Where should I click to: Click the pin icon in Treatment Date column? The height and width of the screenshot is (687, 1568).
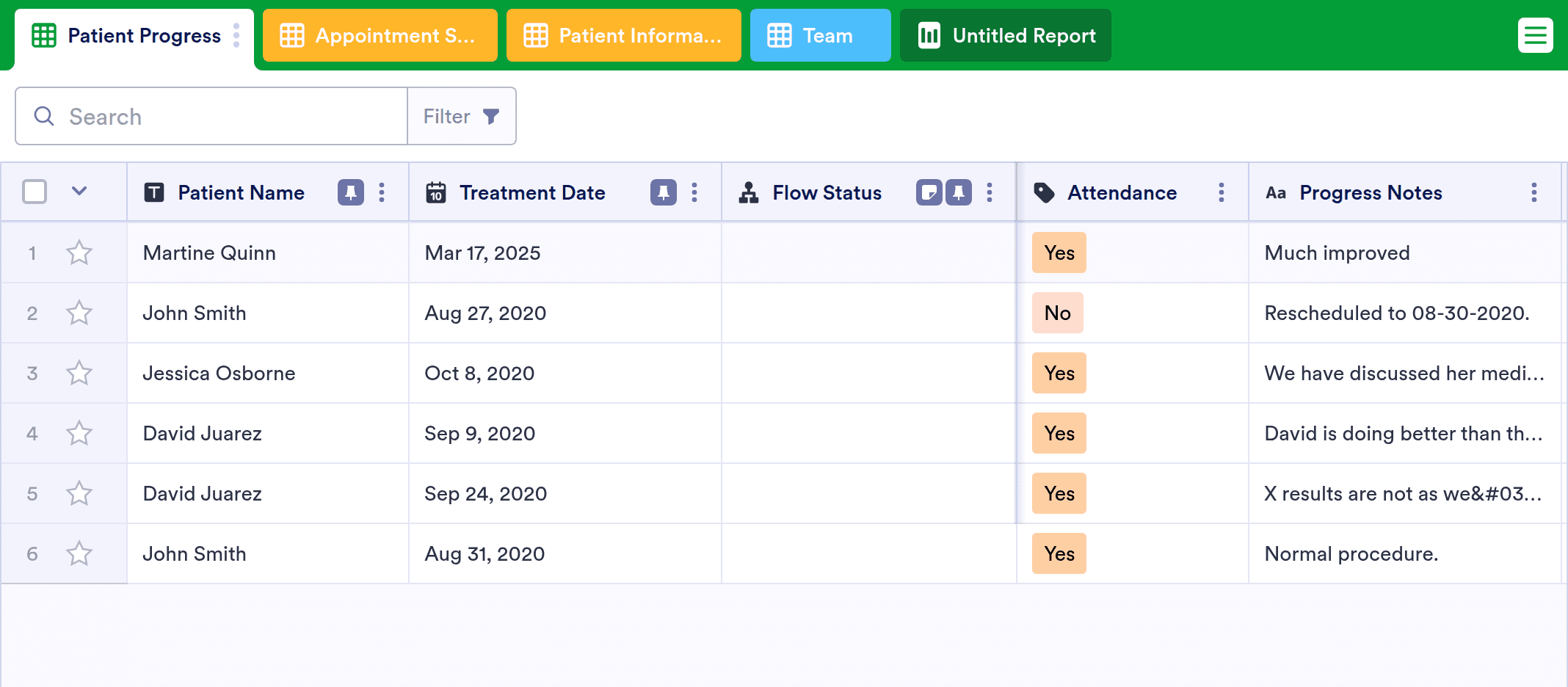664,192
